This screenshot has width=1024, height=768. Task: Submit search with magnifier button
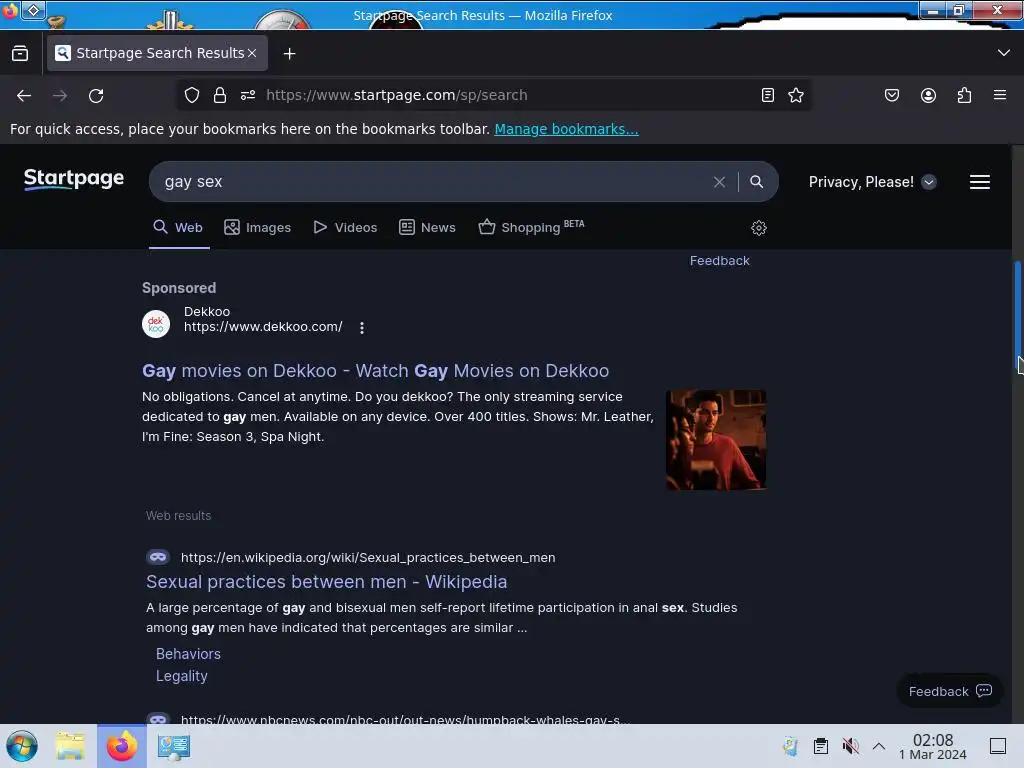pos(756,182)
